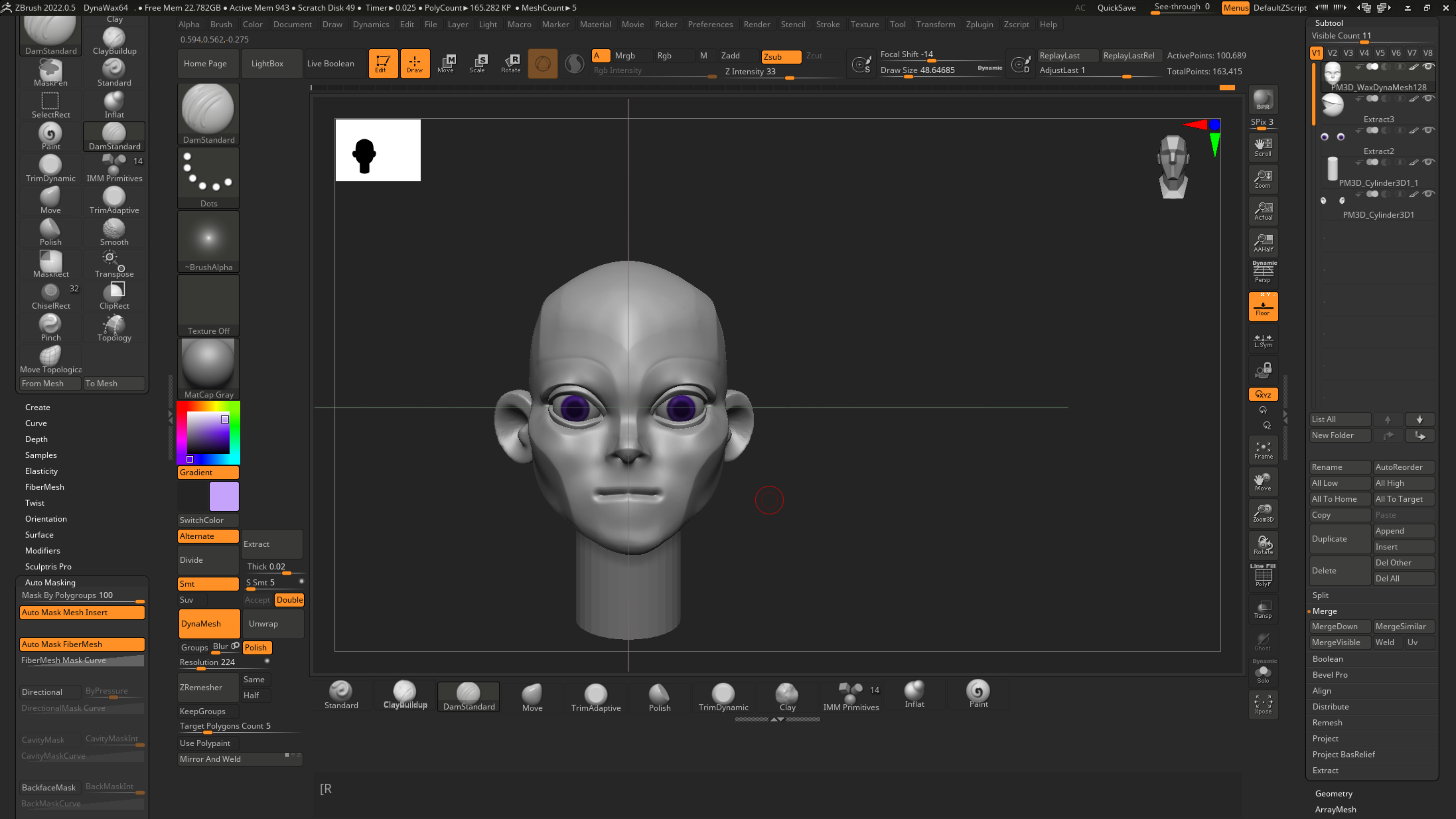1456x819 pixels.
Task: Collapse the Auto Masking section
Action: [x=50, y=582]
